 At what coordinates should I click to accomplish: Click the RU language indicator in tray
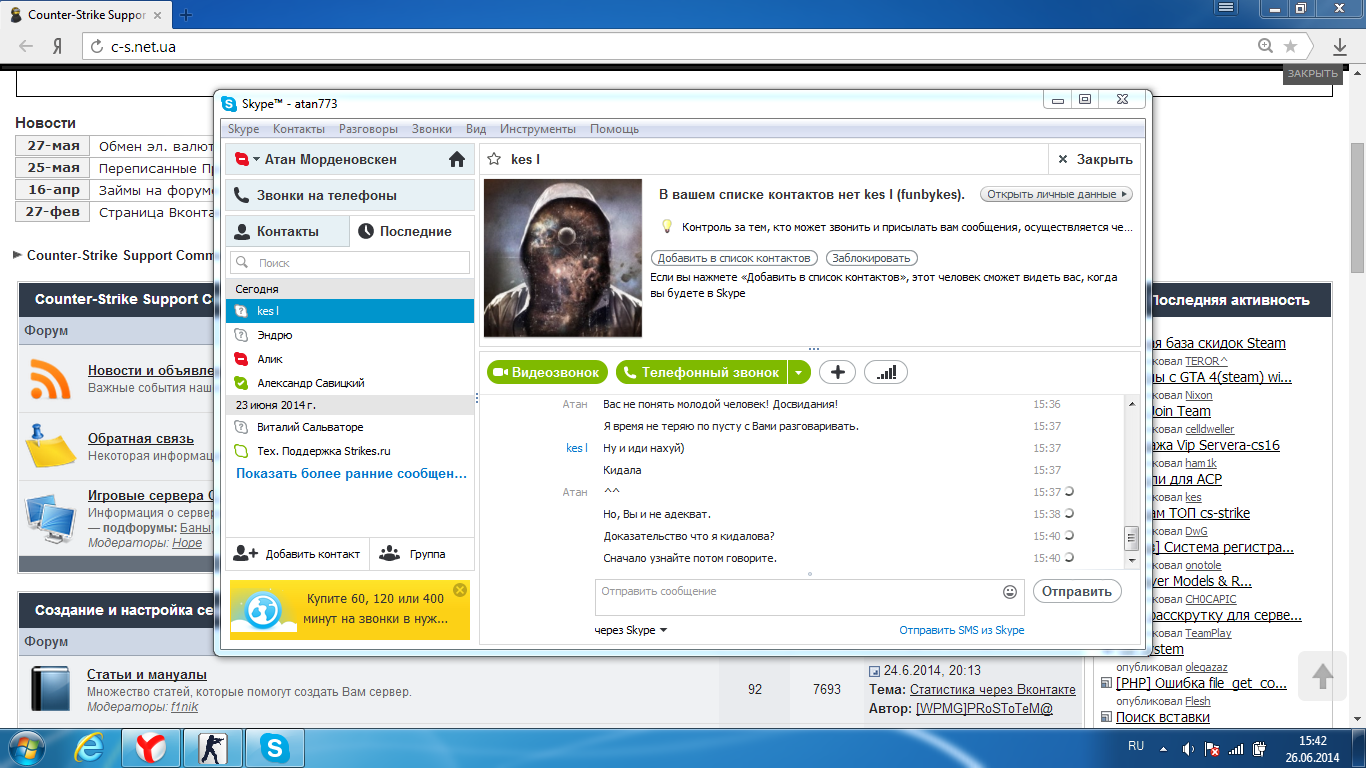tap(1136, 747)
